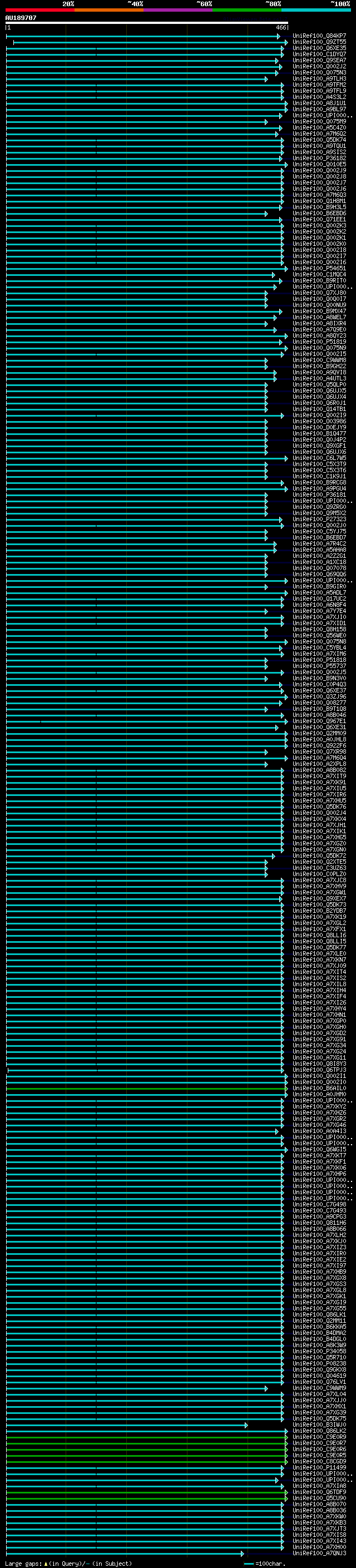
Task: Select identifier UniRef100_A7XKX4
Action: click(319, 819)
